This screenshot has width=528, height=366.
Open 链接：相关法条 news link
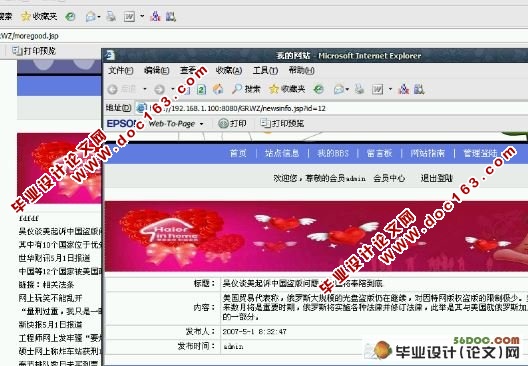(x=46, y=285)
